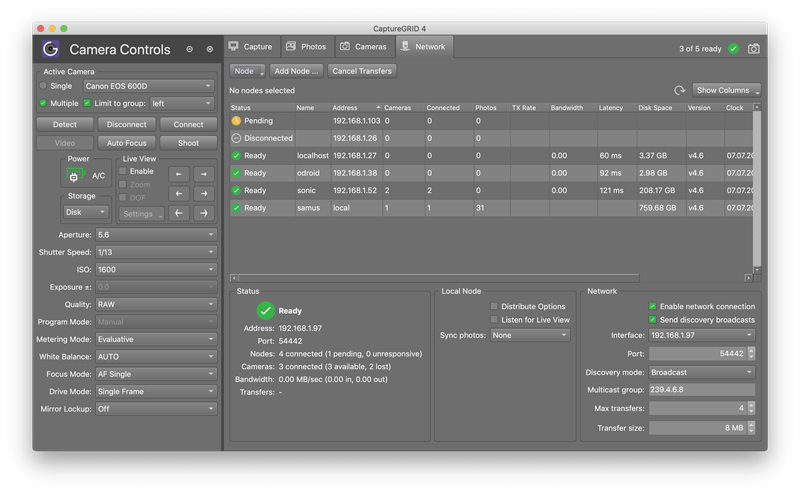
Task: Click the bottom right arrow in Live View
Action: [x=204, y=213]
